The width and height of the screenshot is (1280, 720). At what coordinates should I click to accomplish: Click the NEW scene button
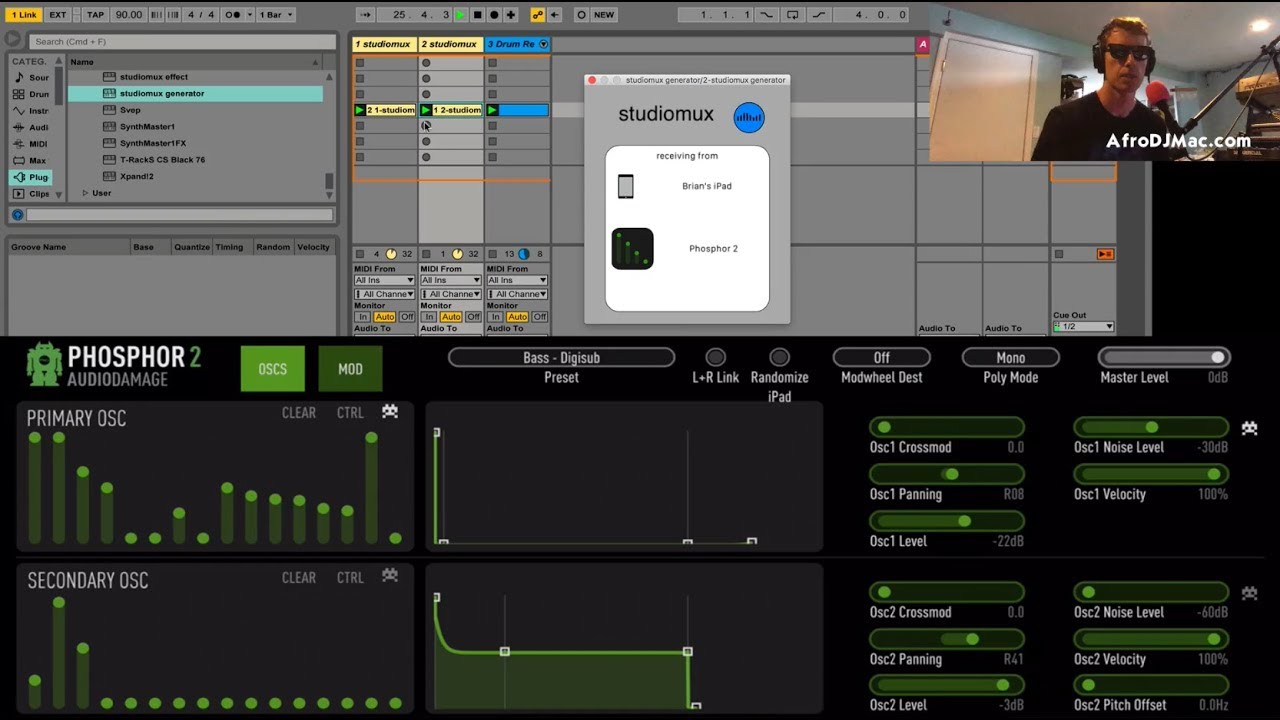pos(604,15)
